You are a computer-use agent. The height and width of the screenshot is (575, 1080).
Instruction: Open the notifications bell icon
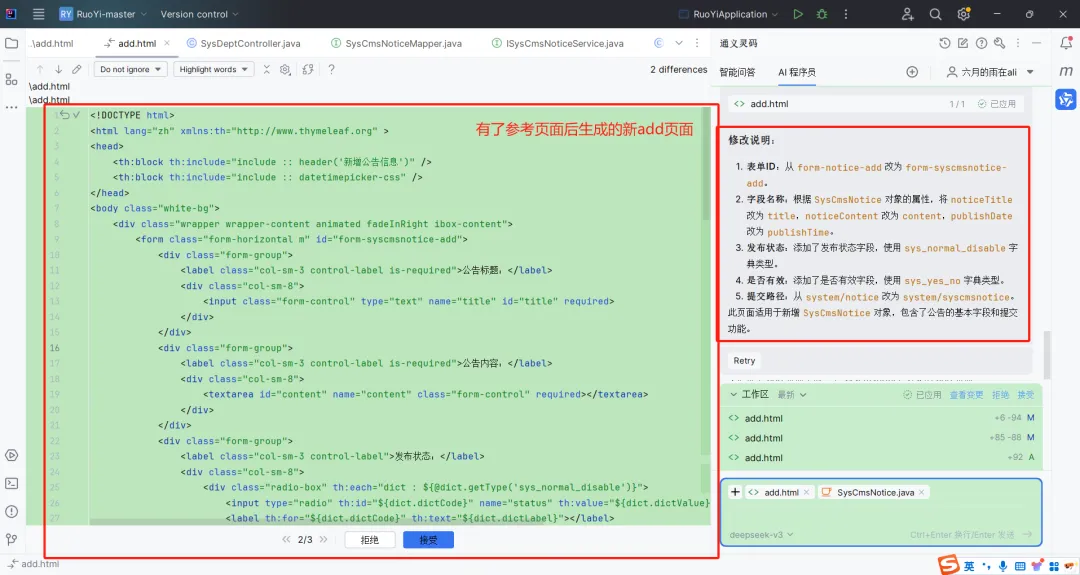click(1066, 43)
